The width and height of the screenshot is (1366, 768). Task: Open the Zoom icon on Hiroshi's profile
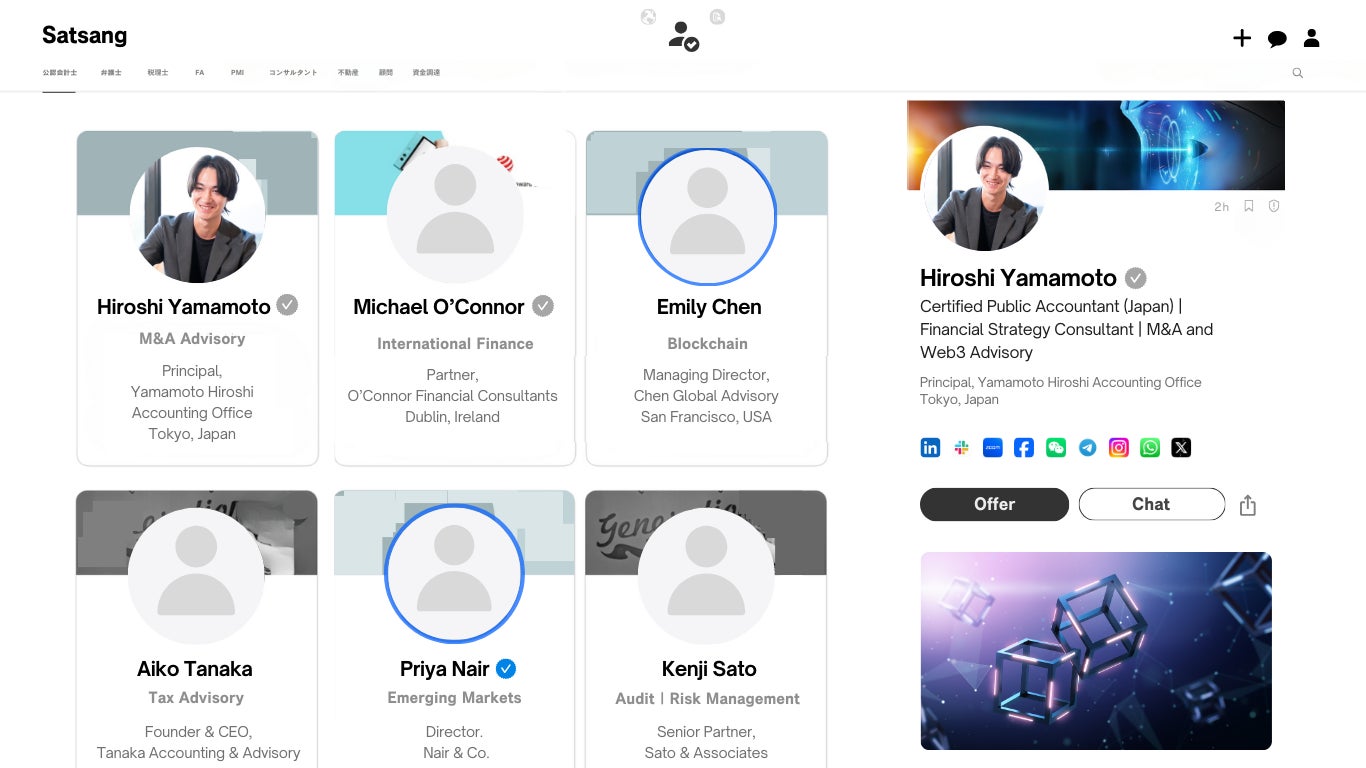tap(993, 448)
